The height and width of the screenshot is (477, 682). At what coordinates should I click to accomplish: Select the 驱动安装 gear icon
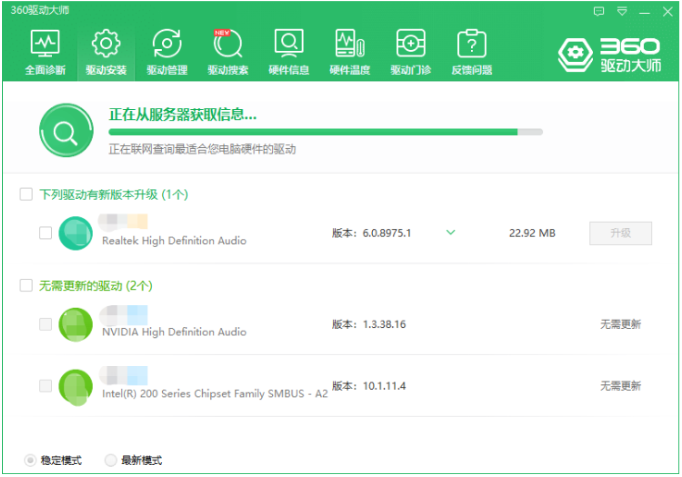pyautogui.click(x=106, y=45)
